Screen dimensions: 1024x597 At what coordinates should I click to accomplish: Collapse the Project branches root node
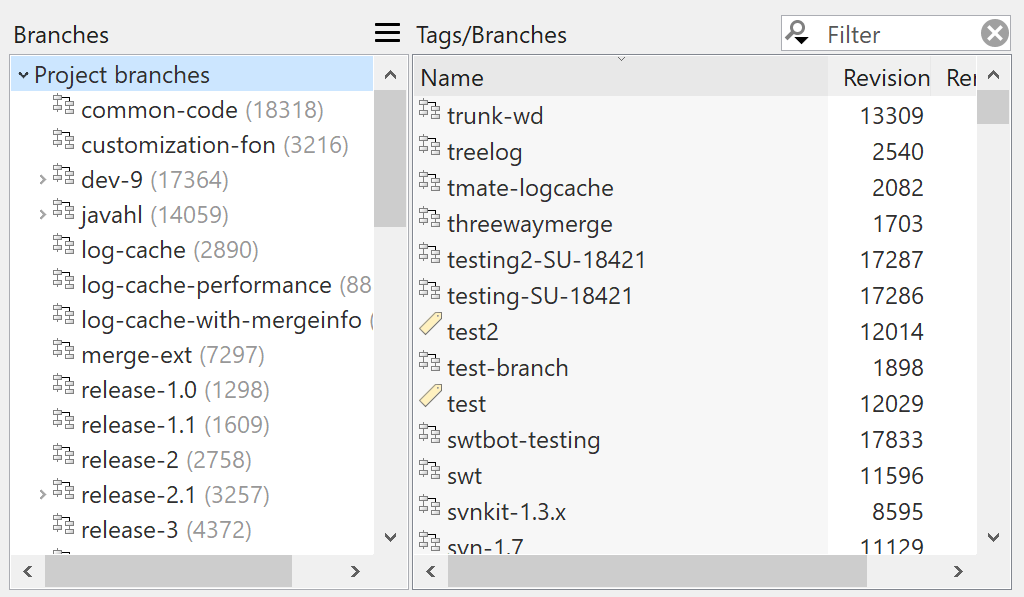tap(22, 73)
